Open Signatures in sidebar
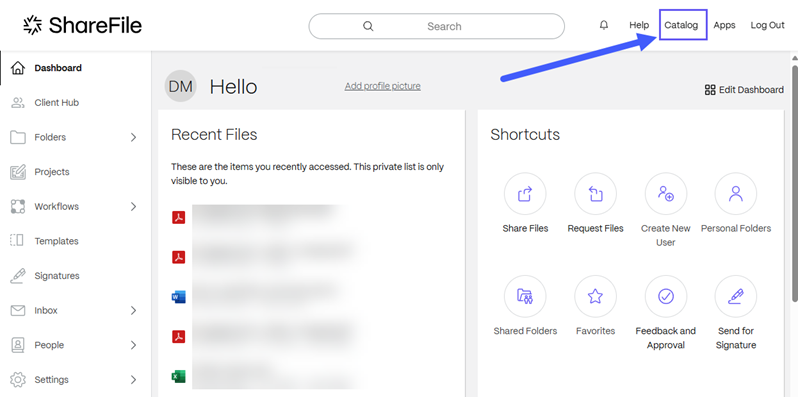Image resolution: width=799 pixels, height=397 pixels. tap(57, 276)
